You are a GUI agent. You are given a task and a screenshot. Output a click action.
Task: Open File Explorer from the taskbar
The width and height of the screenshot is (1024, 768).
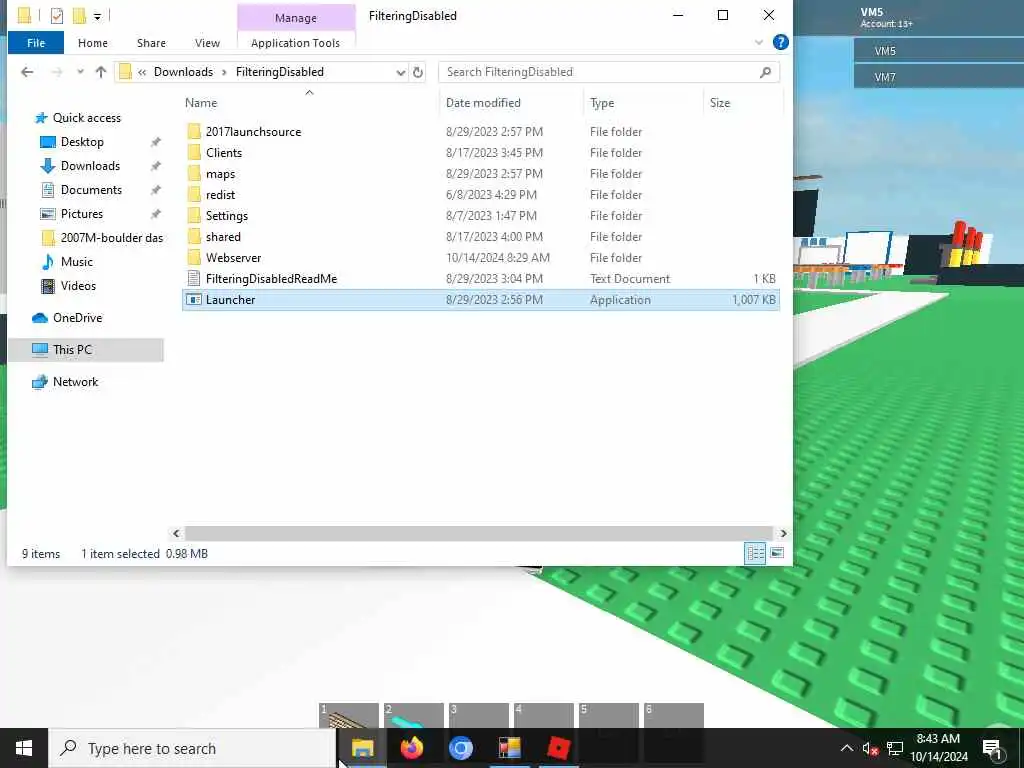coord(362,748)
